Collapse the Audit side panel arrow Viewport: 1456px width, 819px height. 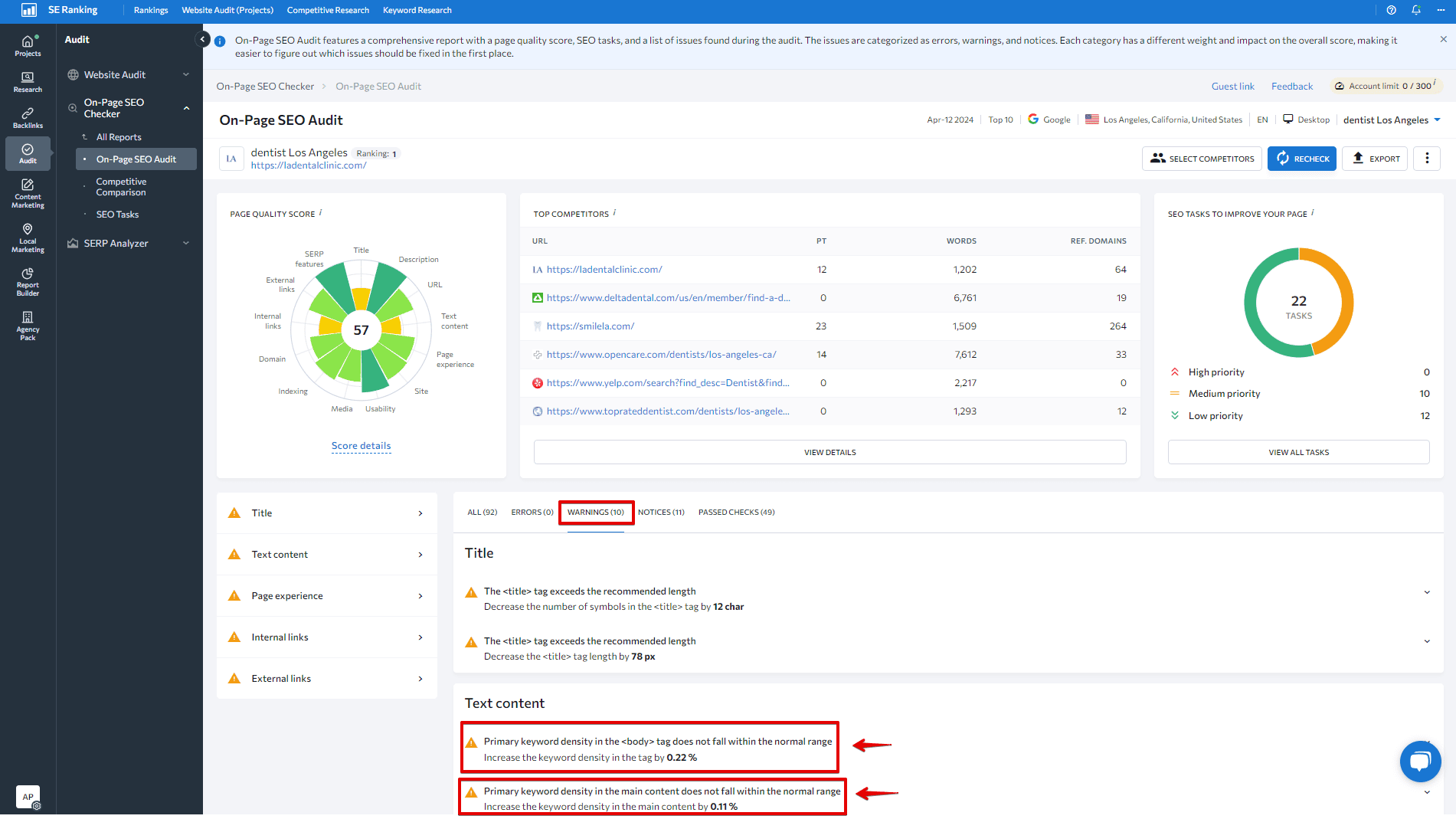click(202, 39)
